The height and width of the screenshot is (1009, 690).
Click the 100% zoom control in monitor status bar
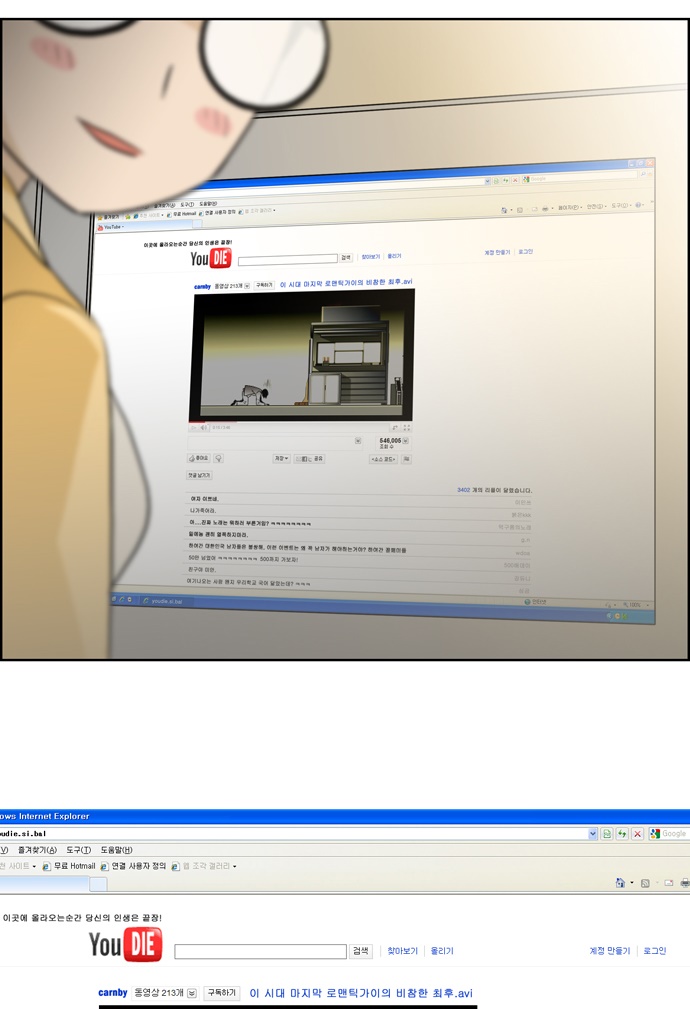636,606
